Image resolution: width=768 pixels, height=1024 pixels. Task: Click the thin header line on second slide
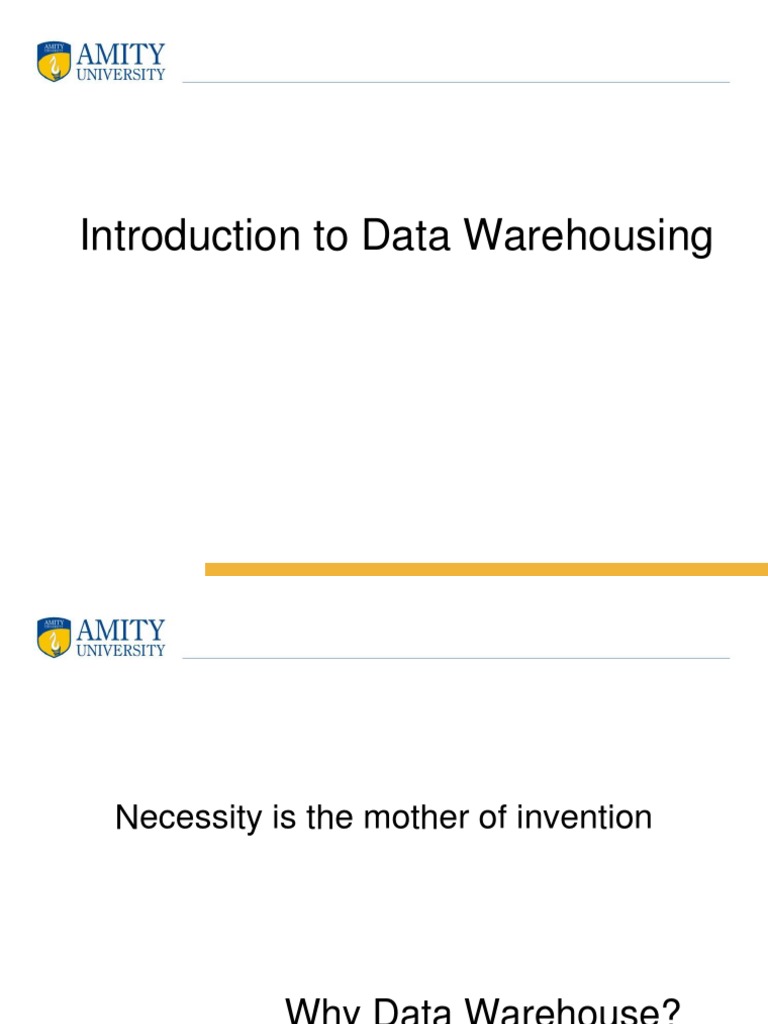(x=456, y=658)
